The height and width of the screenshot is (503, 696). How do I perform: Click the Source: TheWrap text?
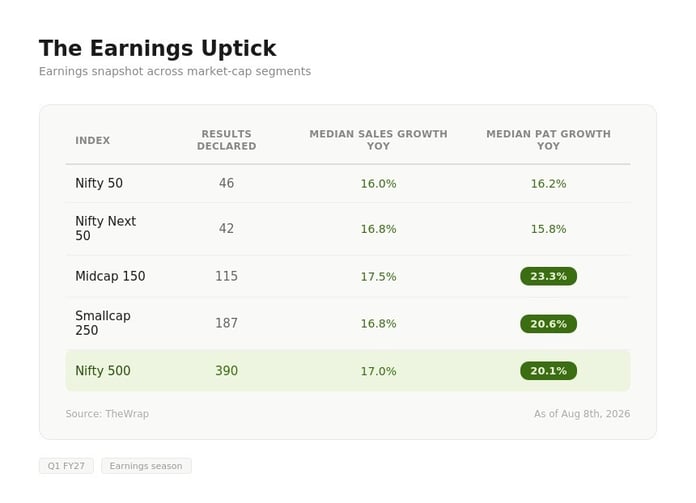(107, 414)
